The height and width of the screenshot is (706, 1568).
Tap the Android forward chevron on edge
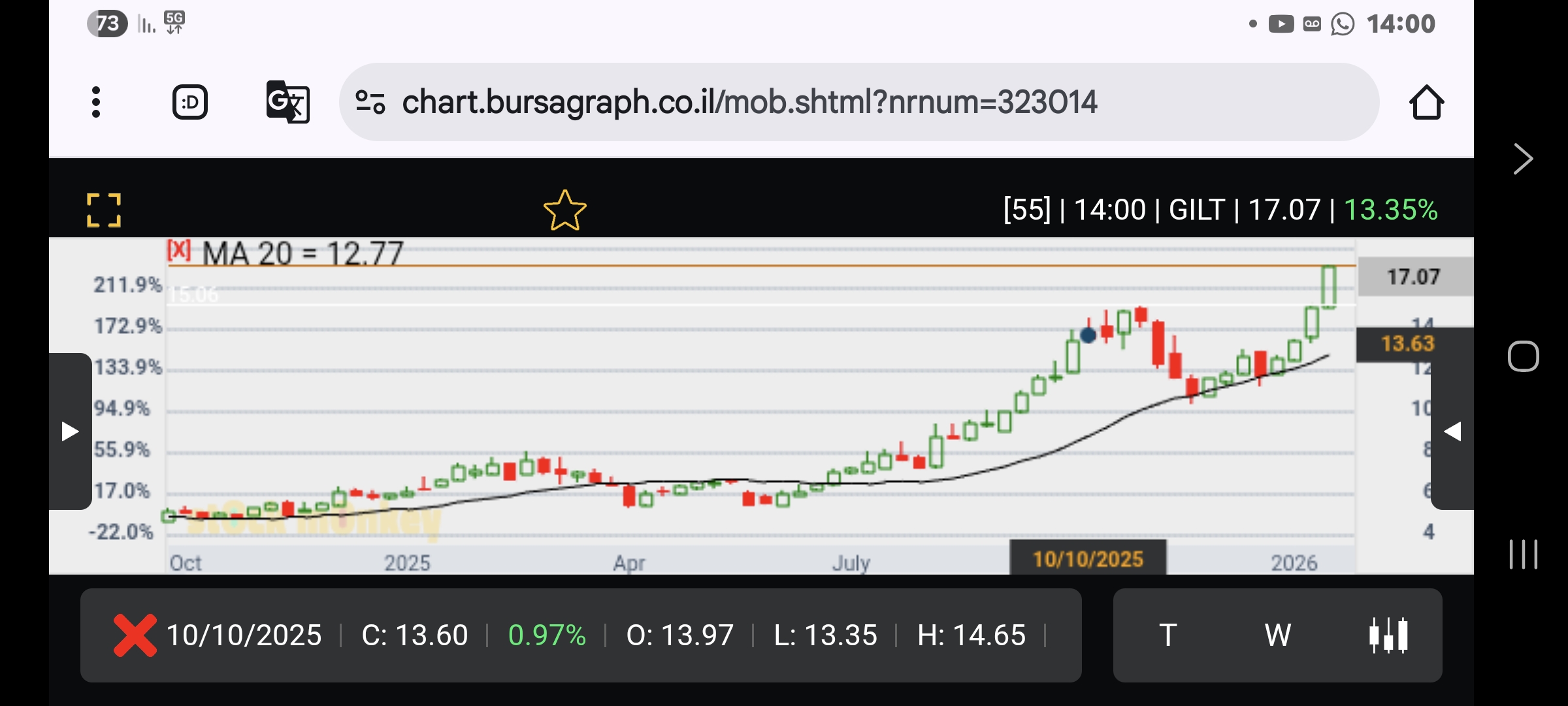click(1523, 159)
